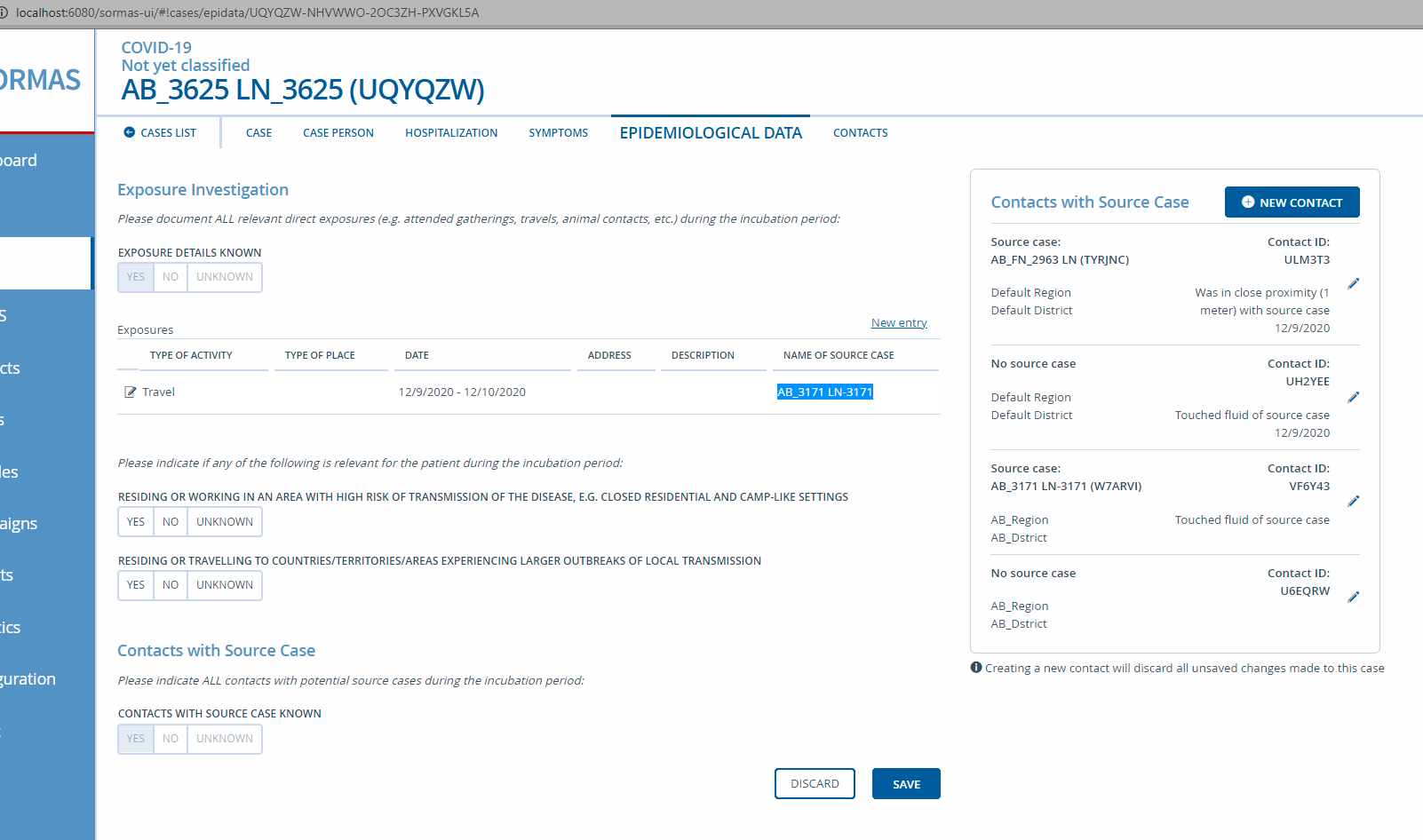Click the Type of Activity column header
Viewport: 1423px width, 840px height.
click(191, 355)
